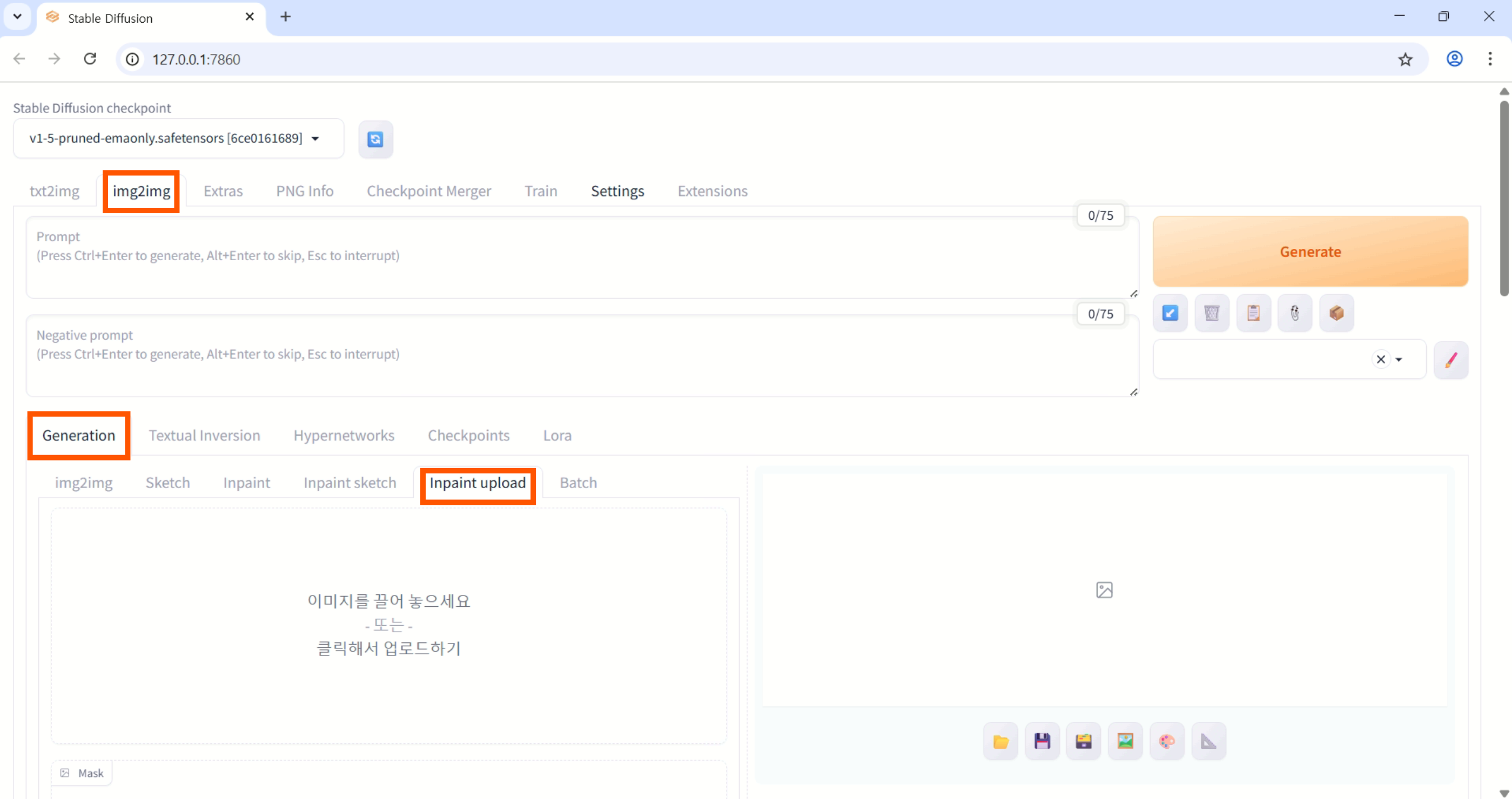The image size is (1512, 799).
Task: Switch to the Extras tab
Action: click(223, 191)
